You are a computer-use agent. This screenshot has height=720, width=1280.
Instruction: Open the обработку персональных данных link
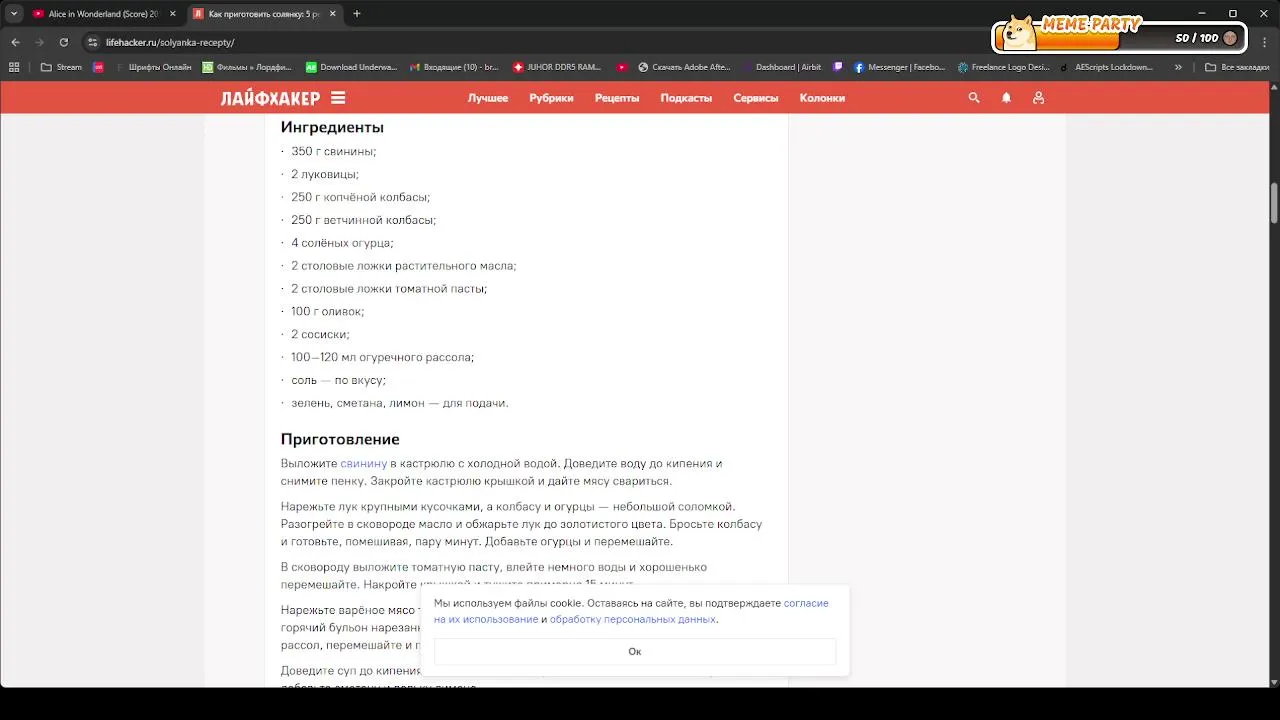click(x=633, y=619)
